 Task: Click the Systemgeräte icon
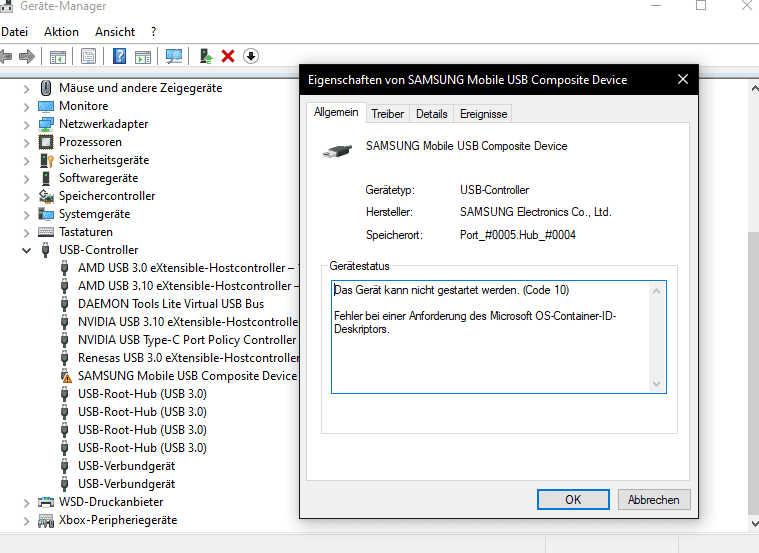click(46, 214)
